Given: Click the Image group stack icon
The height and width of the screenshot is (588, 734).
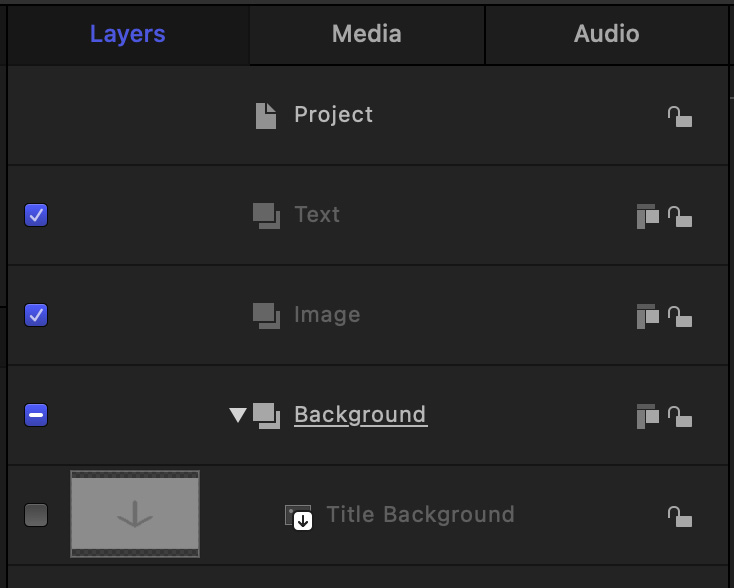Looking at the screenshot, I should (x=266, y=315).
